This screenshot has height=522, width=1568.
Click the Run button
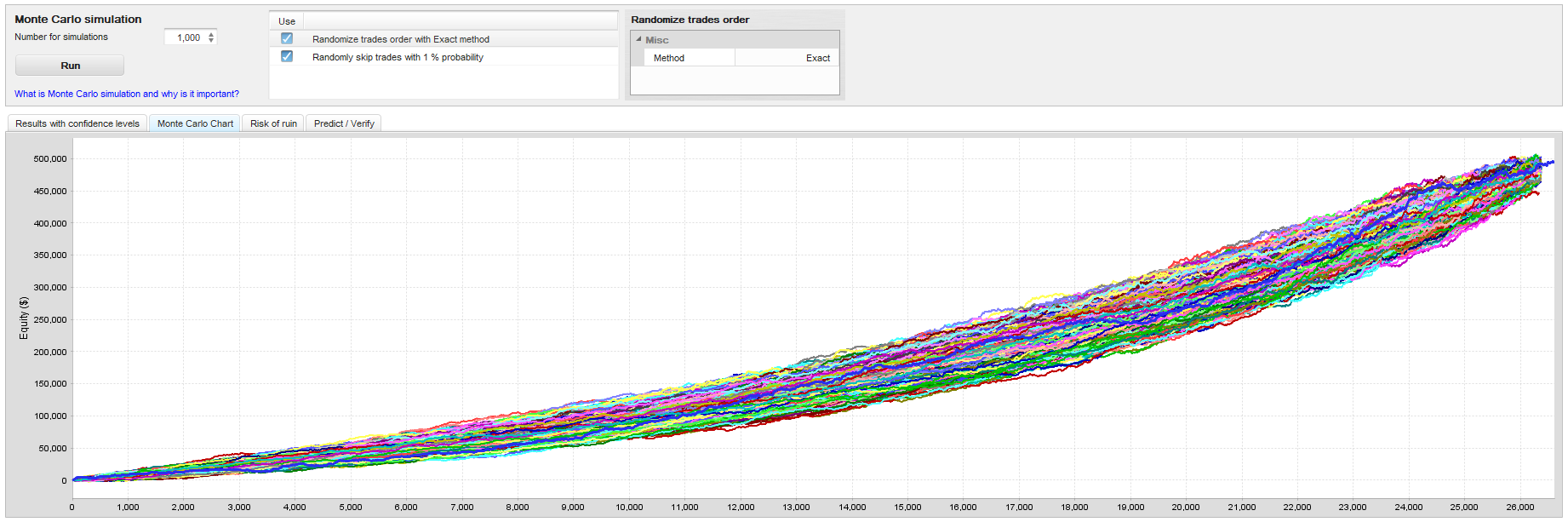pos(70,66)
